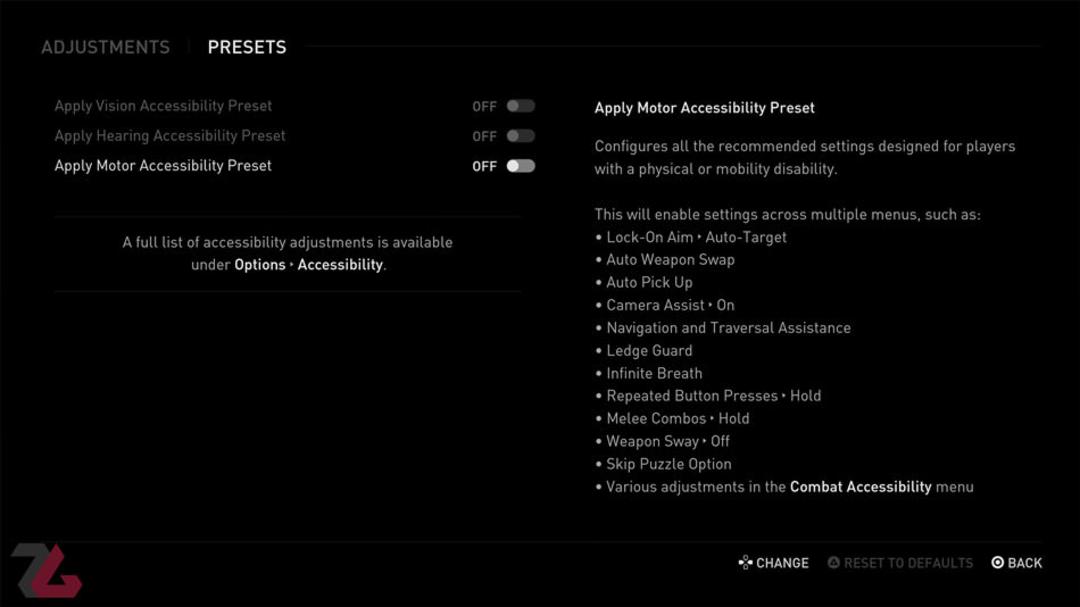Click the Change label in footer
The image size is (1080, 607).
(782, 564)
